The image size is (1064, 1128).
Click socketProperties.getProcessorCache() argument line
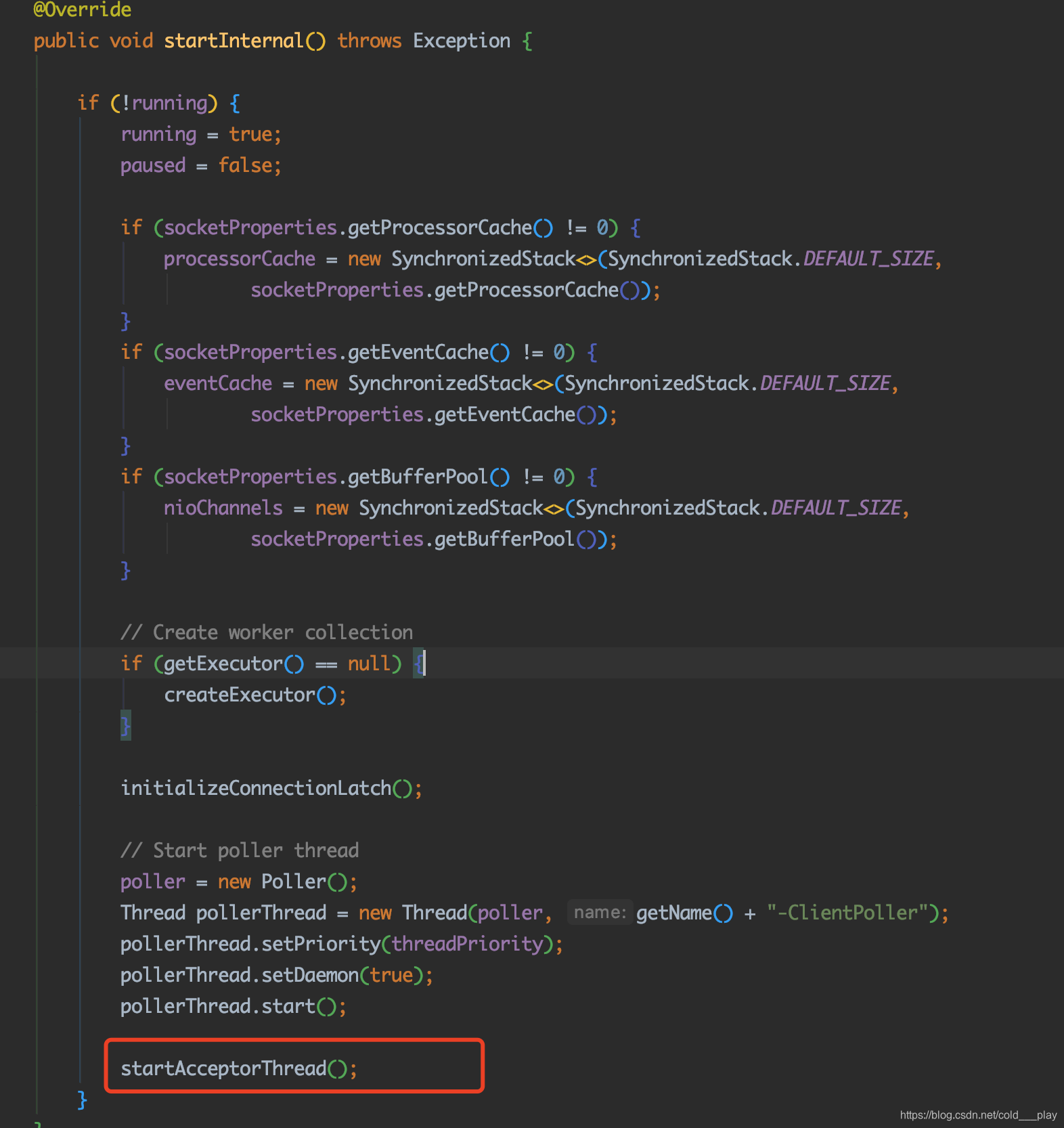coord(456,290)
